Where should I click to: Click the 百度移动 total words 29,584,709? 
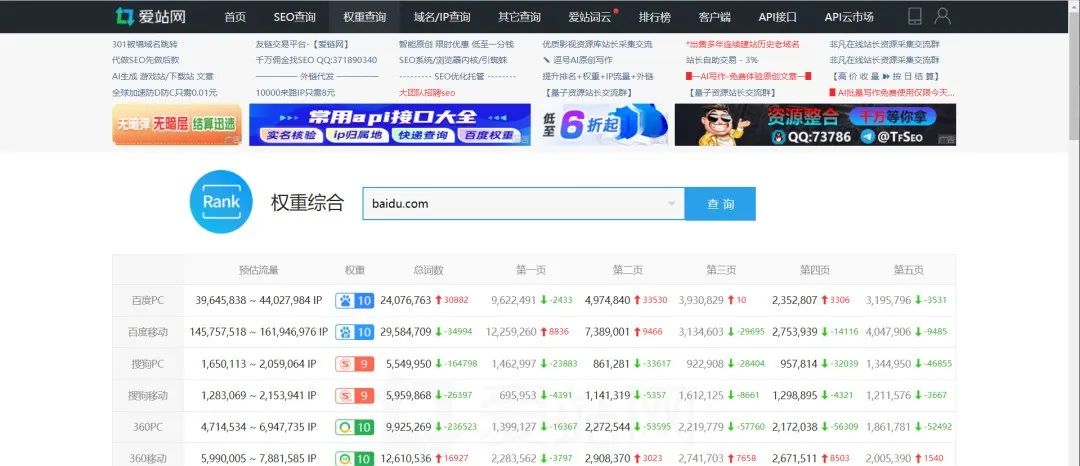coord(405,332)
